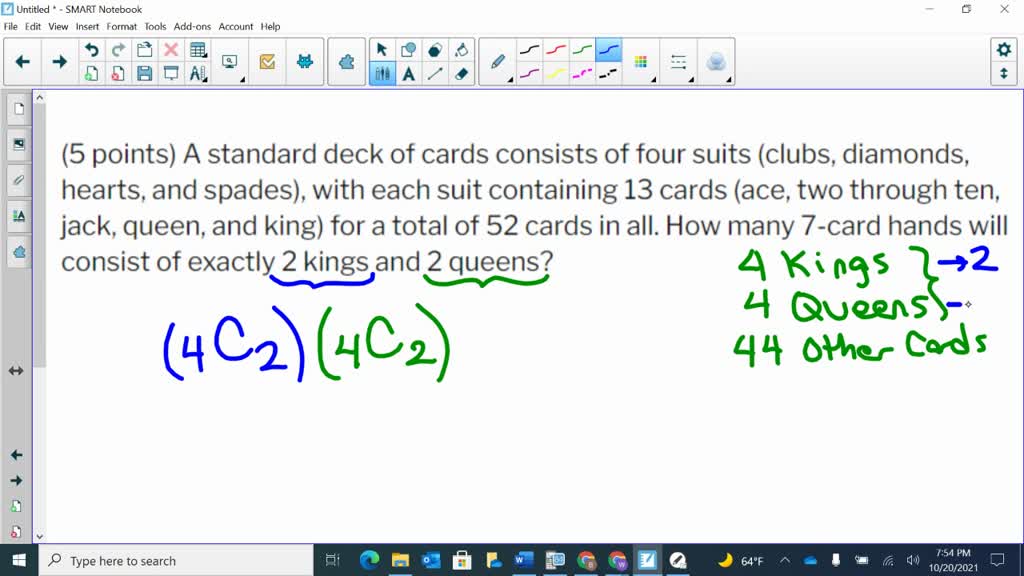Open the Add-ons puzzle sidebar tab
Image resolution: width=1024 pixels, height=576 pixels.
click(x=18, y=252)
